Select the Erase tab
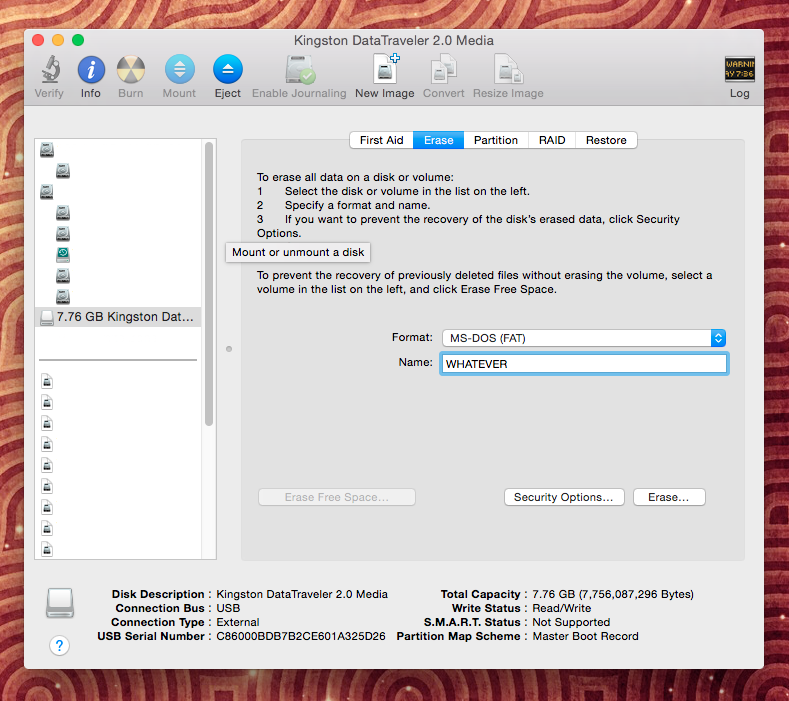789x701 pixels. point(438,140)
